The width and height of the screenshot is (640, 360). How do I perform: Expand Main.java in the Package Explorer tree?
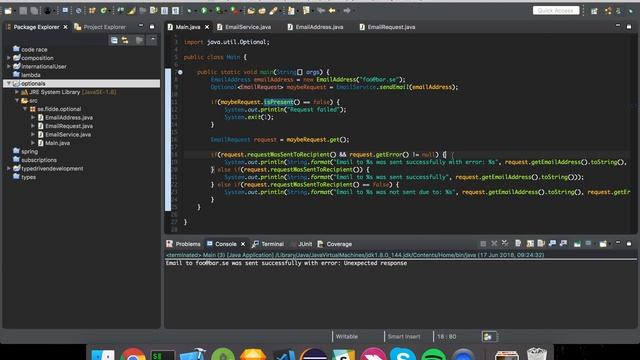pyautogui.click(x=33, y=143)
